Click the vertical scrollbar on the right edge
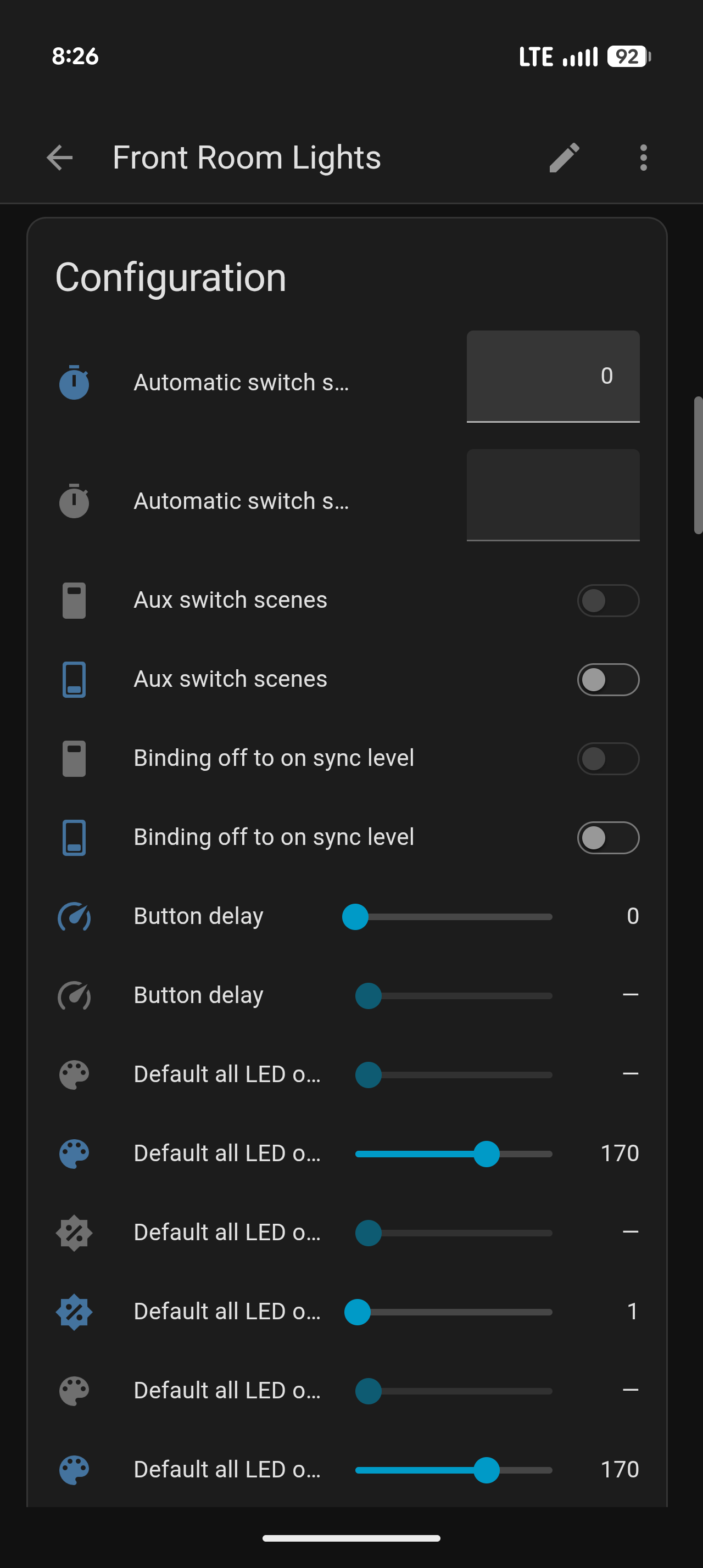Viewport: 703px width, 1568px height. point(698,466)
